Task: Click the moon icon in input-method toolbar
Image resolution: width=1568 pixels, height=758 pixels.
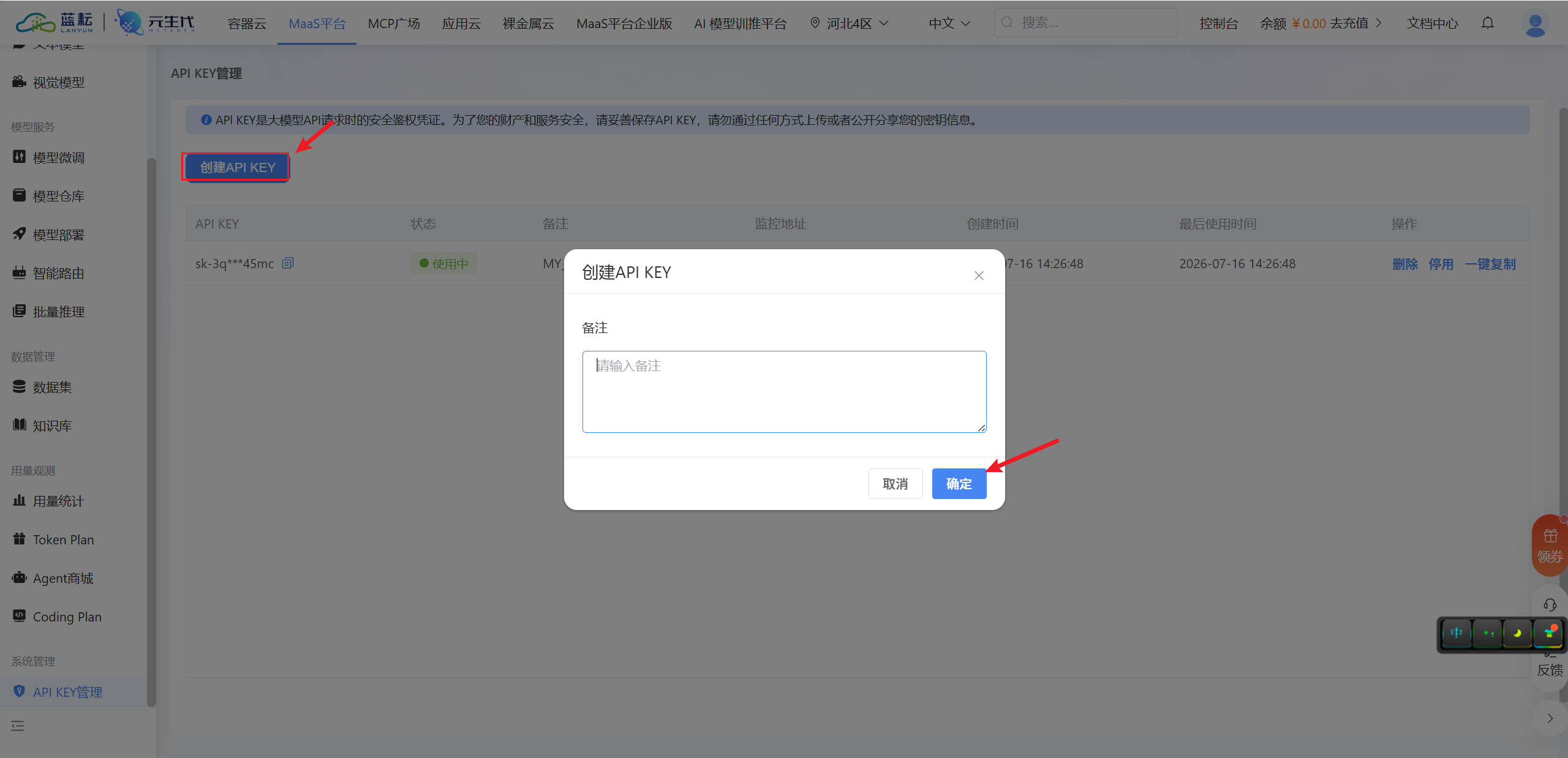Action: (x=1517, y=633)
